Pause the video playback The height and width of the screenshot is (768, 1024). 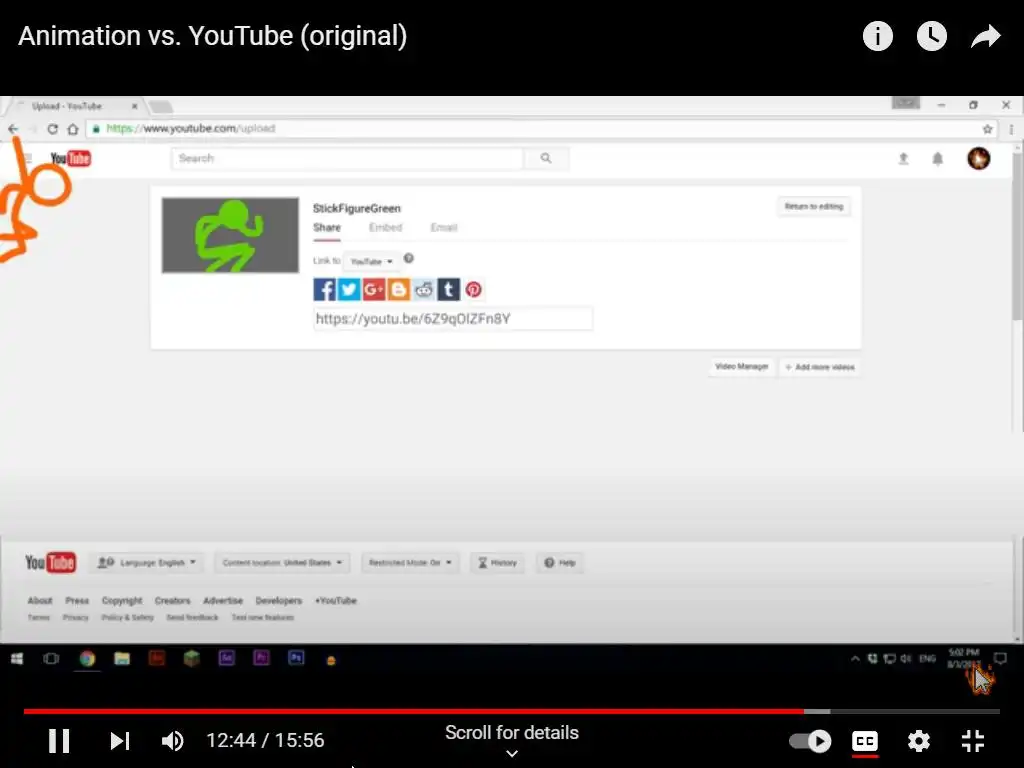pyautogui.click(x=59, y=741)
